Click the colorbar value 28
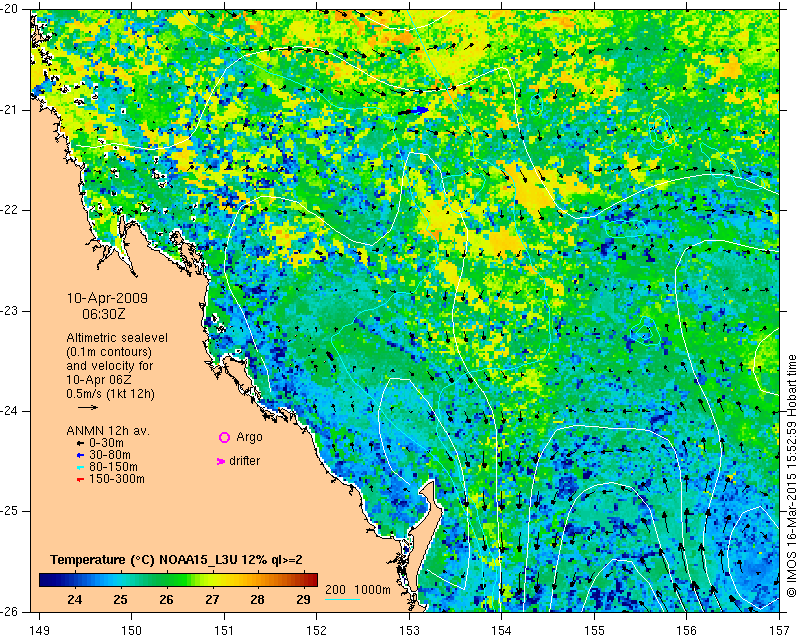This screenshot has height=640, width=800. [x=258, y=599]
